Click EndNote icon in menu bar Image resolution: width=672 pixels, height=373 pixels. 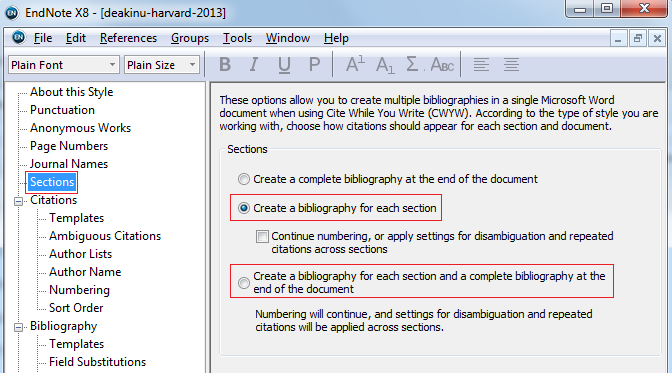[x=18, y=38]
